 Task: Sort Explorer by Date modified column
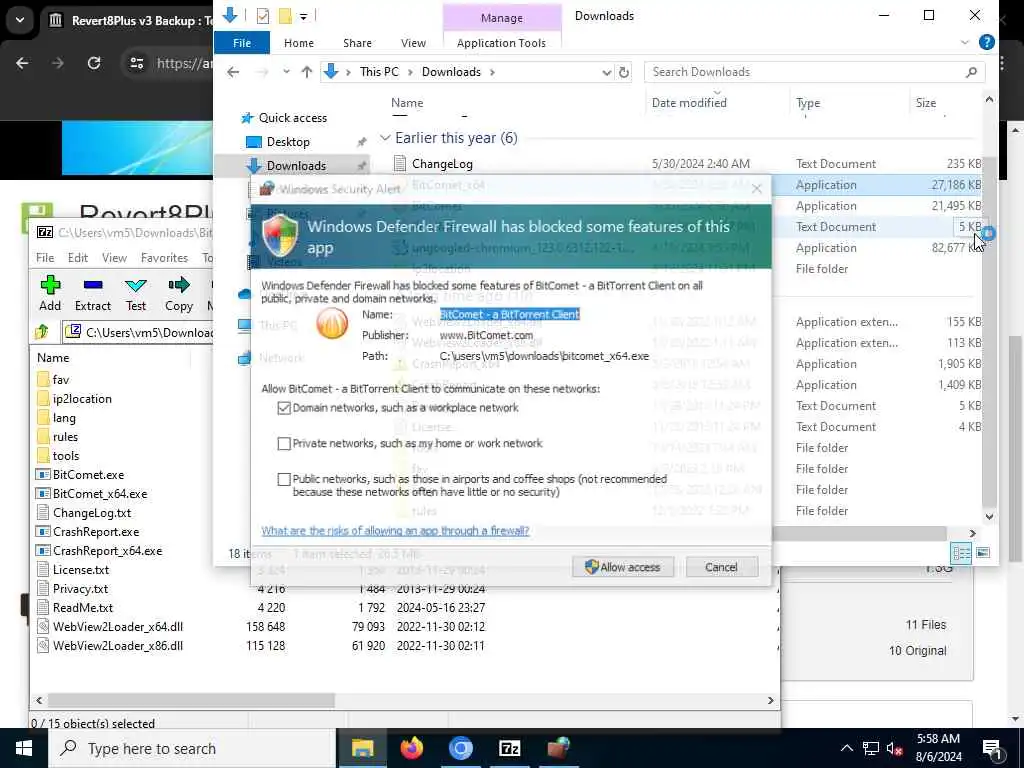click(689, 103)
